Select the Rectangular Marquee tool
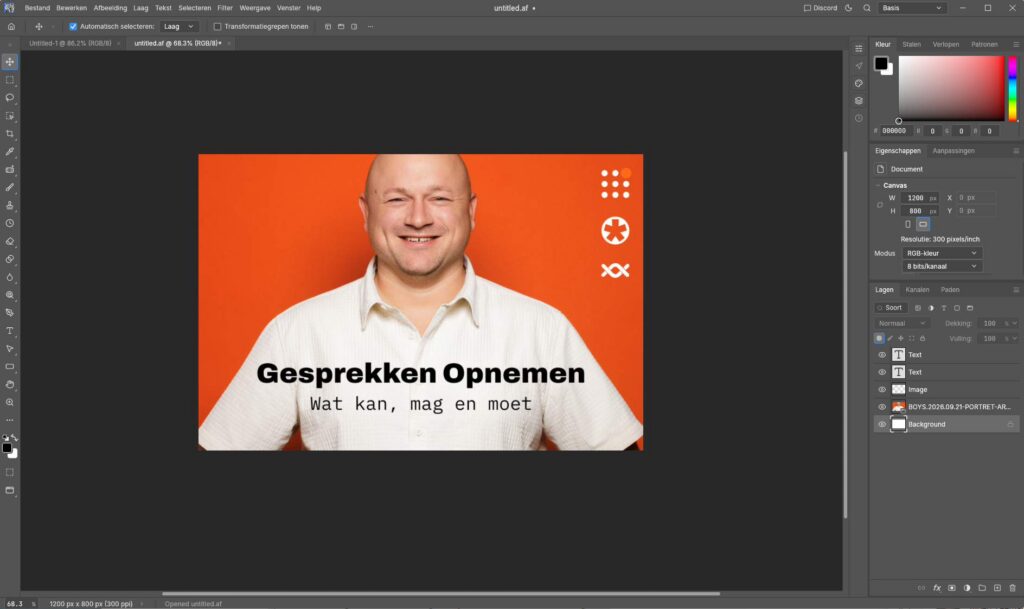This screenshot has width=1024, height=609. [10, 80]
